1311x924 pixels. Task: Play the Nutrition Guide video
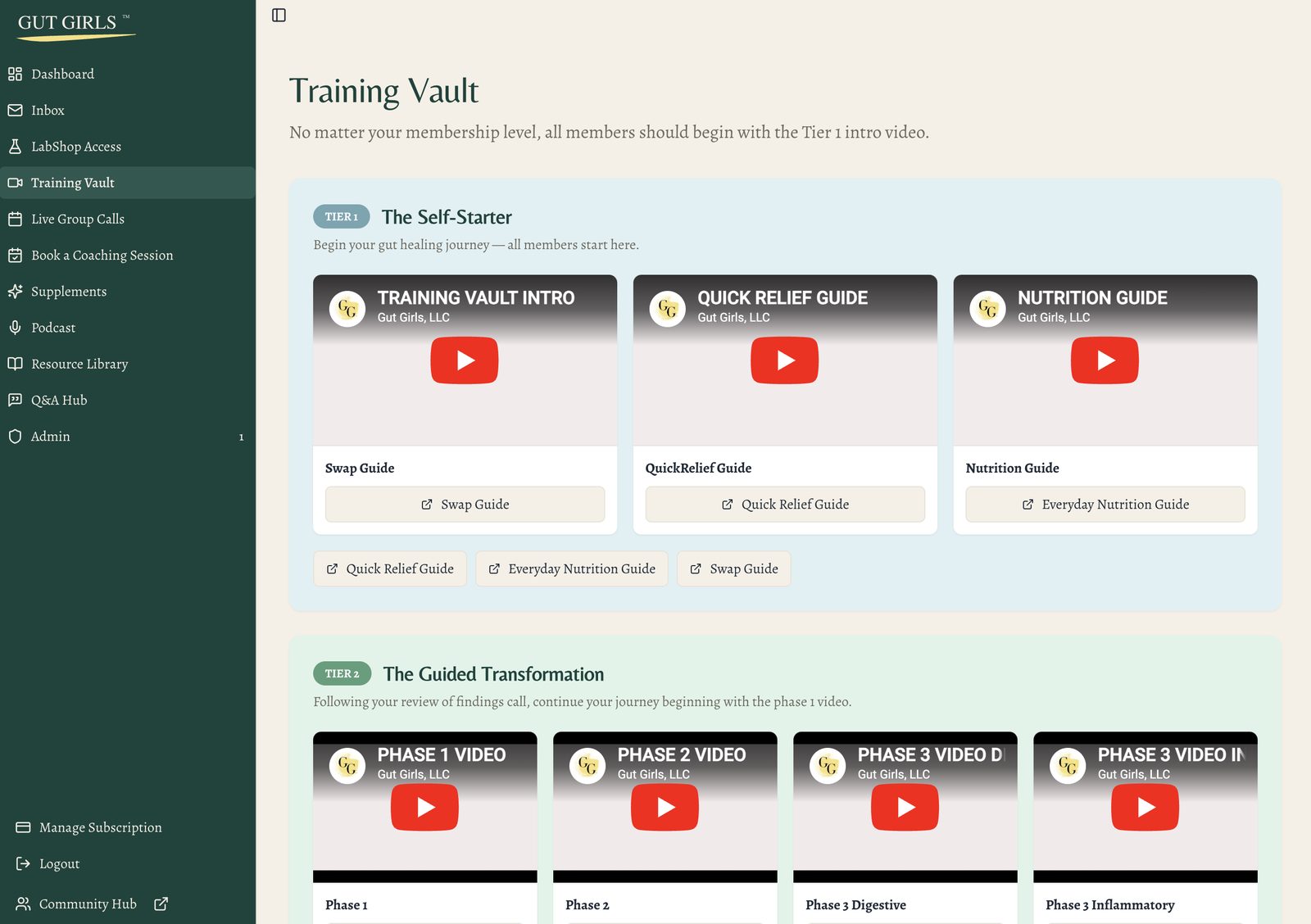(x=1105, y=360)
